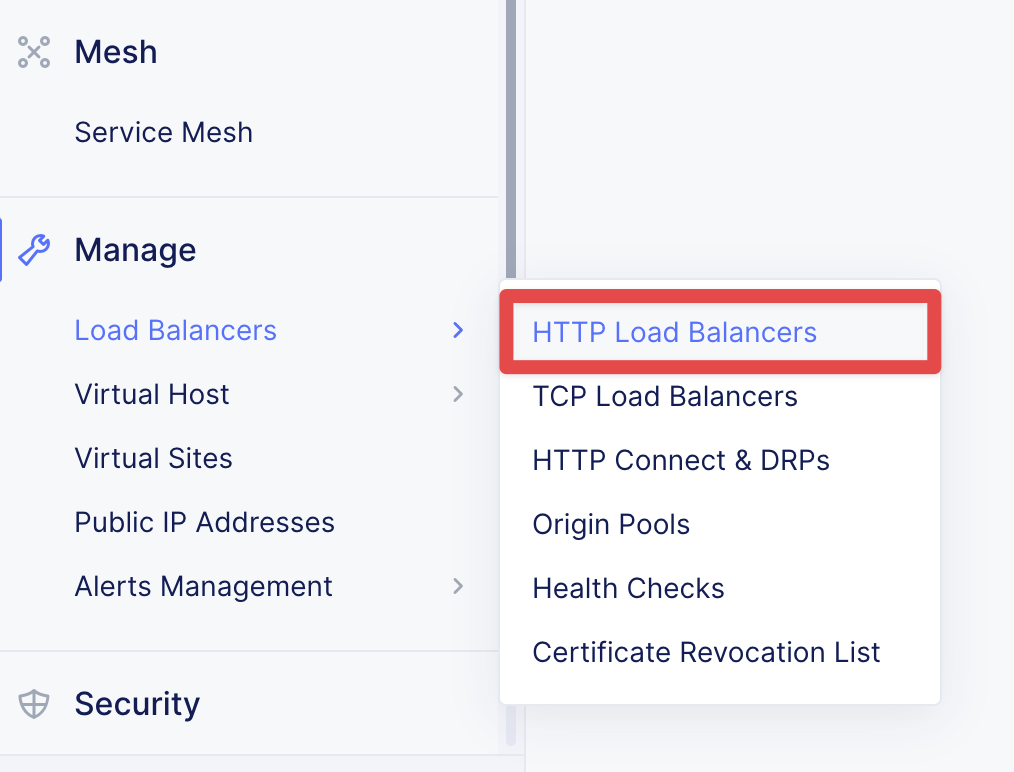Click the Mesh section nodes icon
Screen dimensions: 1014x772
(34, 52)
